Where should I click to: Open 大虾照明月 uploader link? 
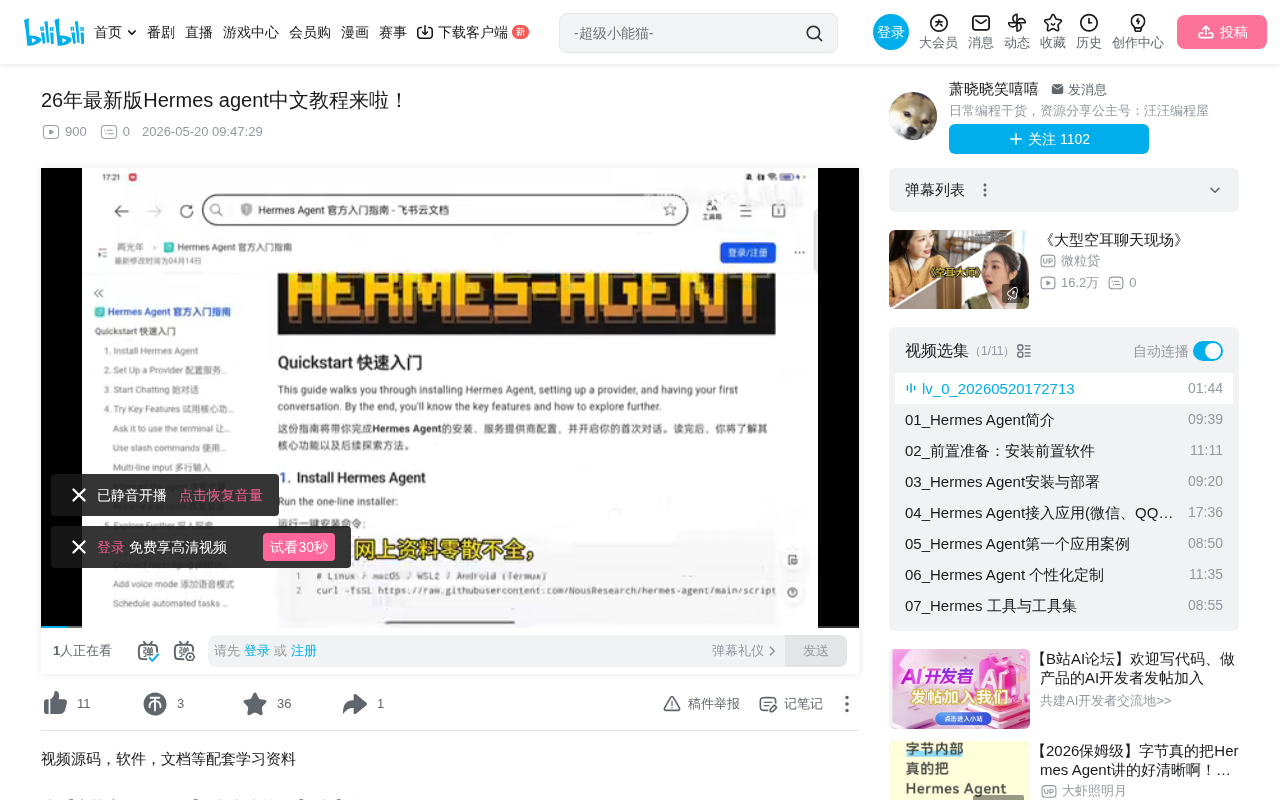1094,791
